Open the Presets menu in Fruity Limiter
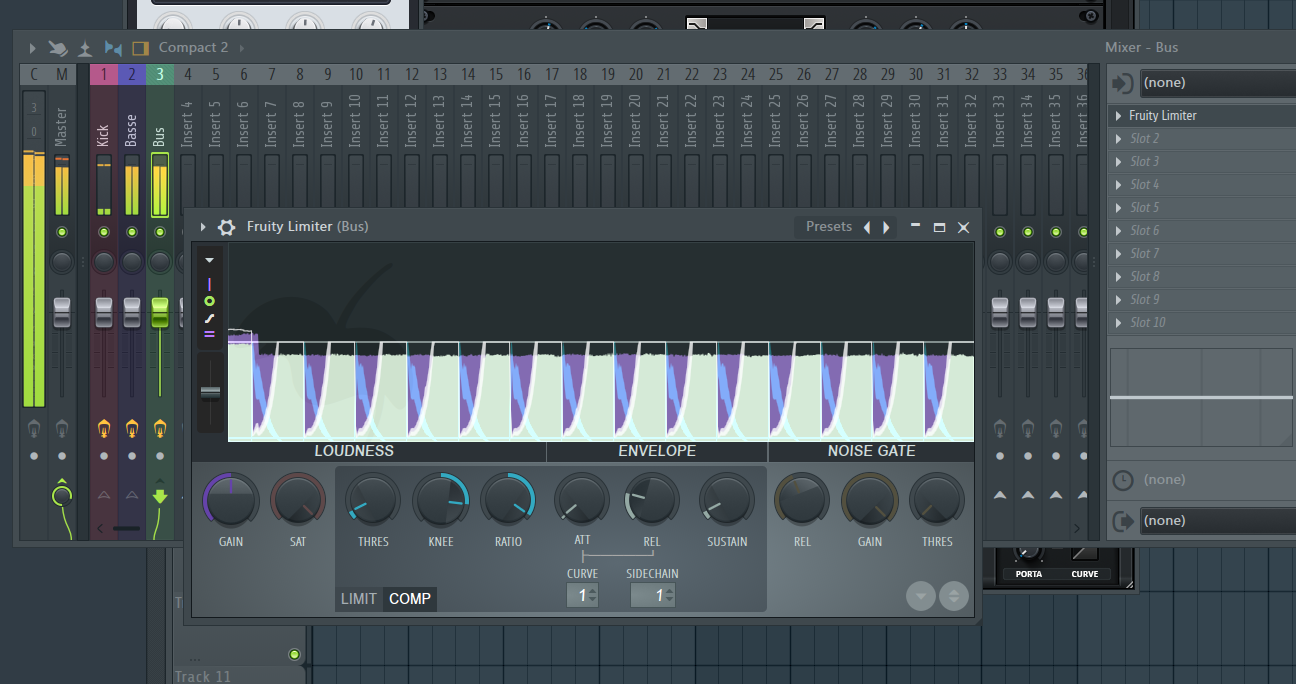The height and width of the screenshot is (684, 1296). 829,226
